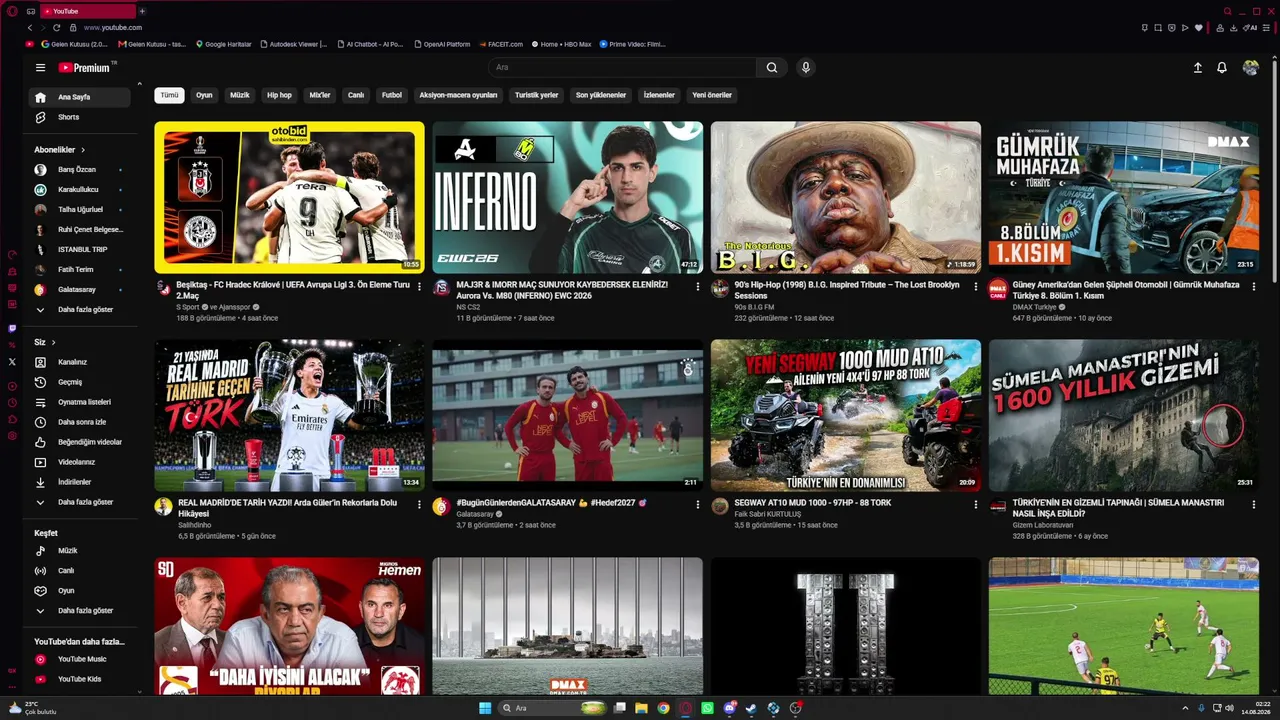Open the Siz section chevron
The height and width of the screenshot is (720, 1280).
(x=54, y=342)
